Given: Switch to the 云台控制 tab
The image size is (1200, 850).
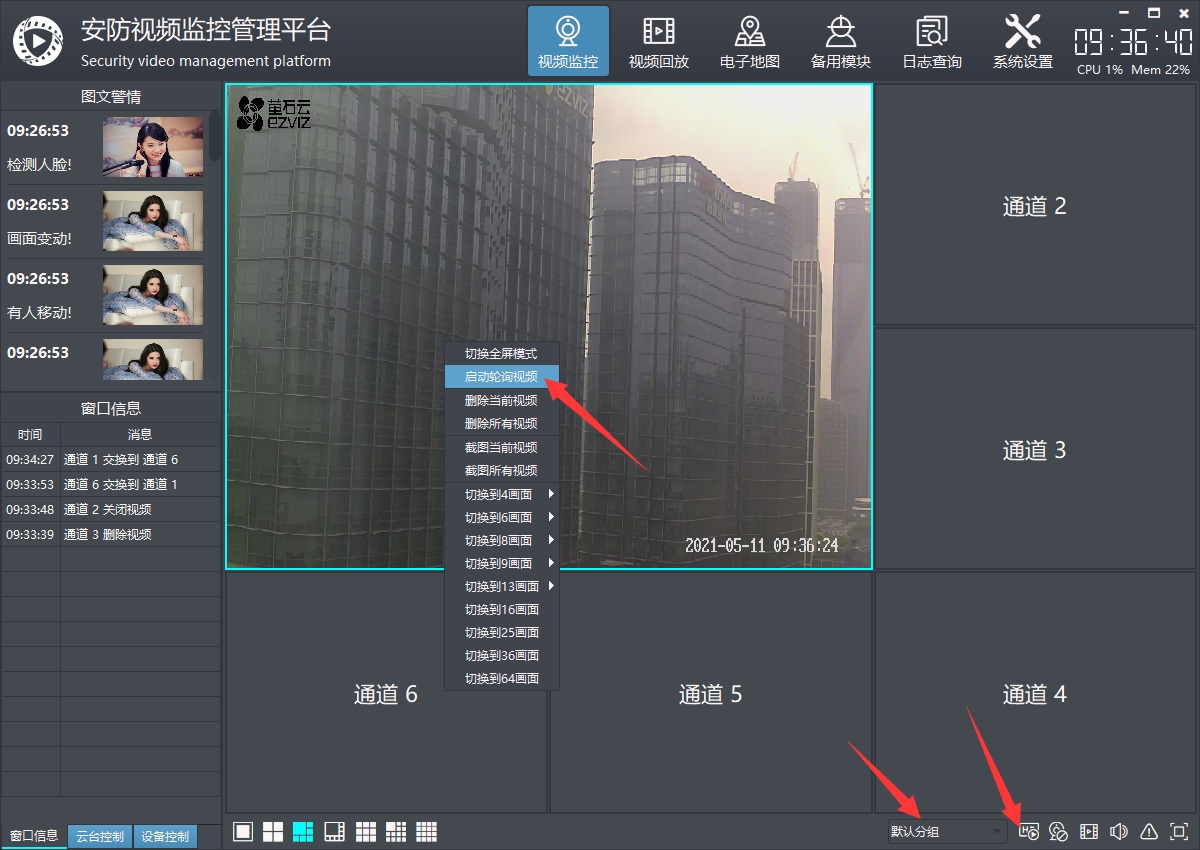Looking at the screenshot, I should tap(100, 837).
